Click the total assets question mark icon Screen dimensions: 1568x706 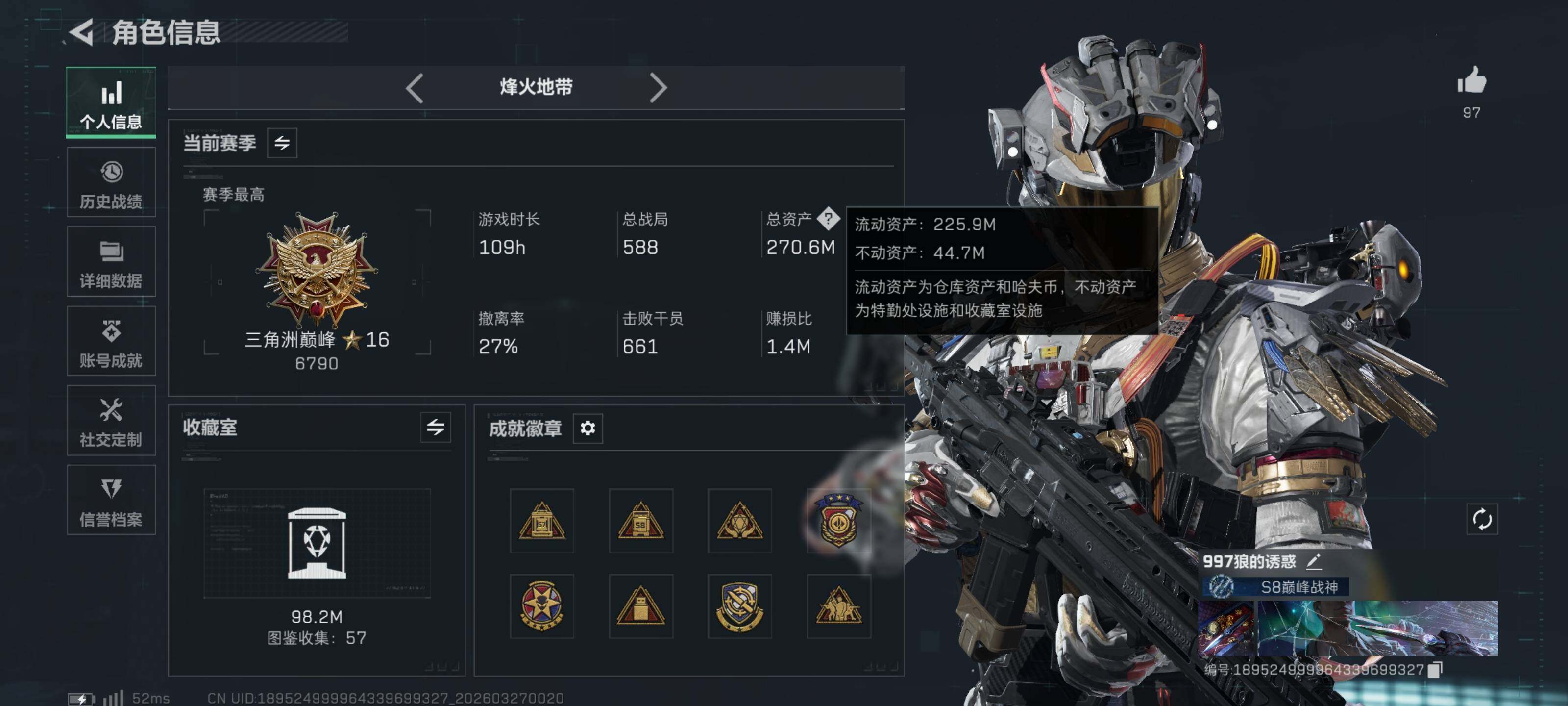pos(828,218)
